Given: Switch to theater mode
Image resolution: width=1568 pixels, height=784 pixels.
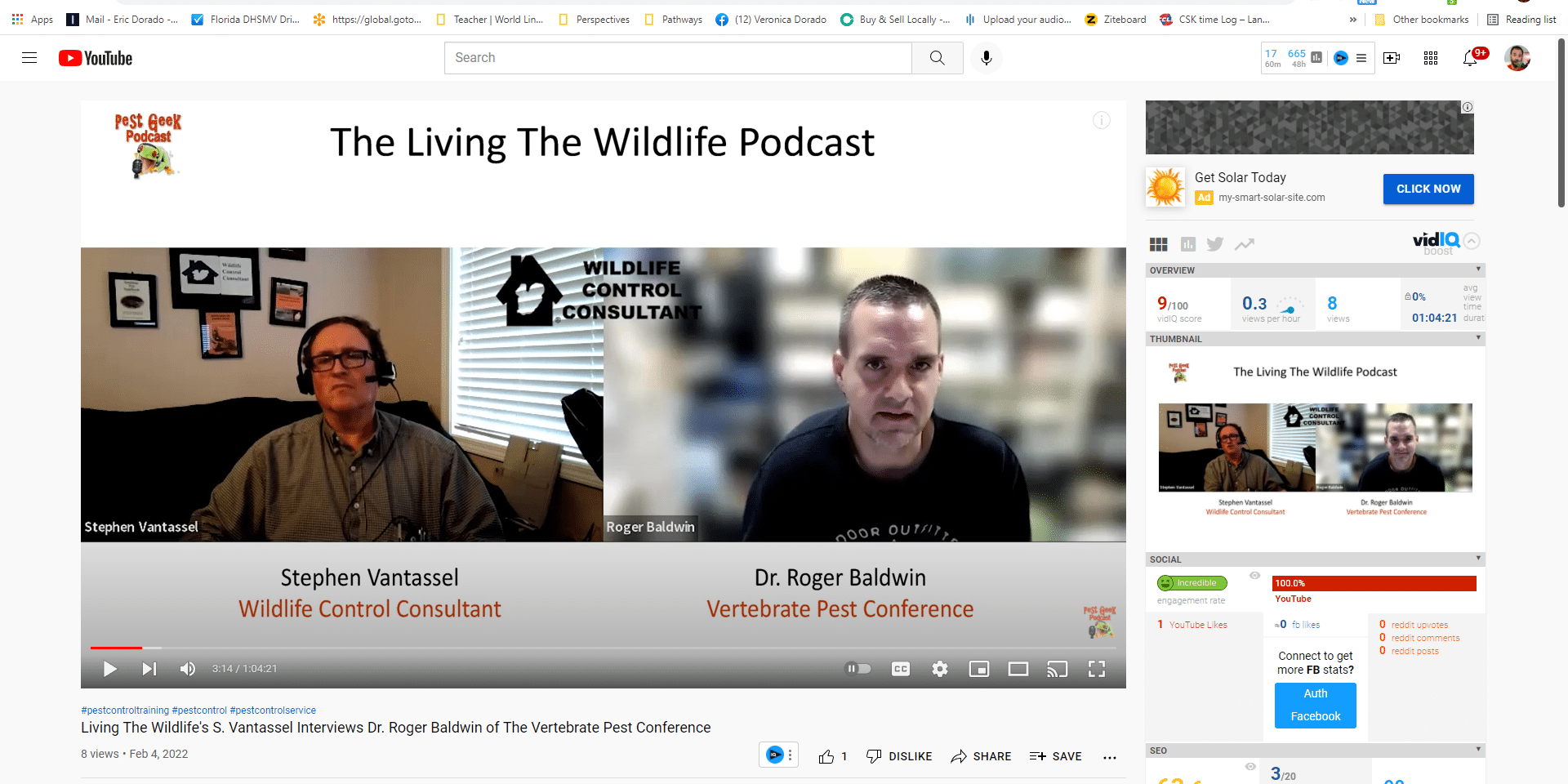Looking at the screenshot, I should point(1018,668).
